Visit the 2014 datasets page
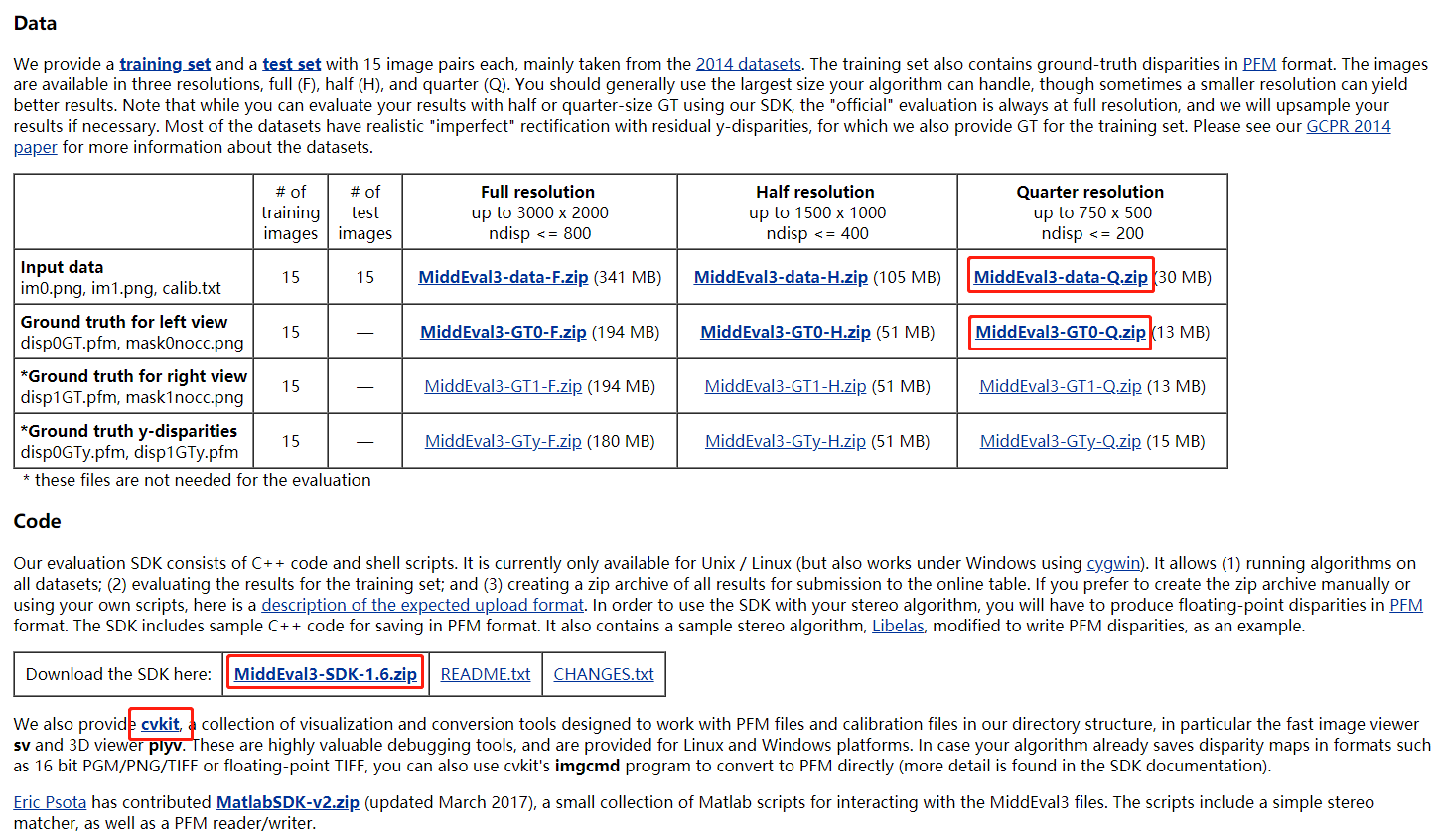This screenshot has width=1441, height=840. [749, 63]
